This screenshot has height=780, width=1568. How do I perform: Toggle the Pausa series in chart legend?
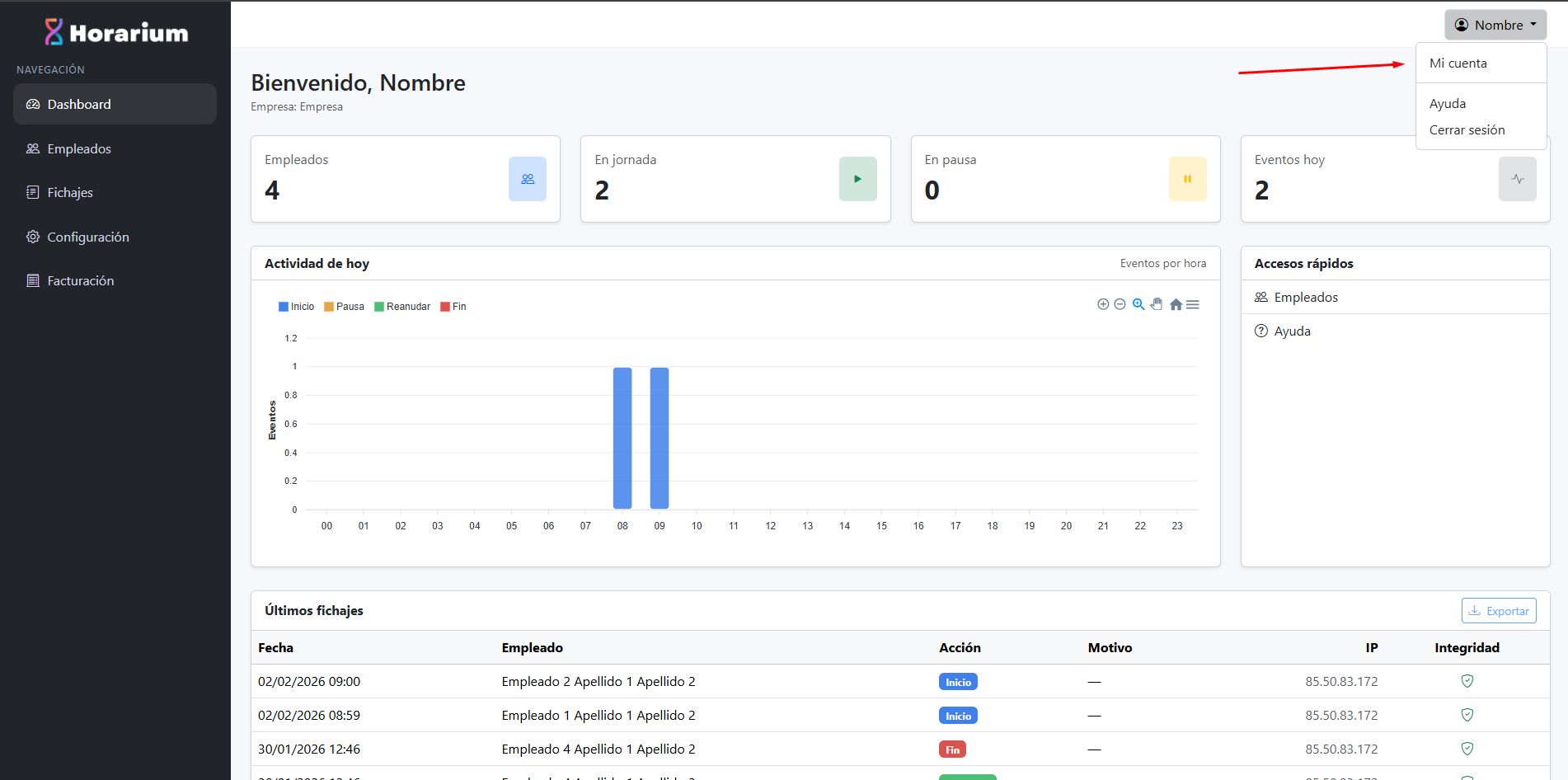345,307
